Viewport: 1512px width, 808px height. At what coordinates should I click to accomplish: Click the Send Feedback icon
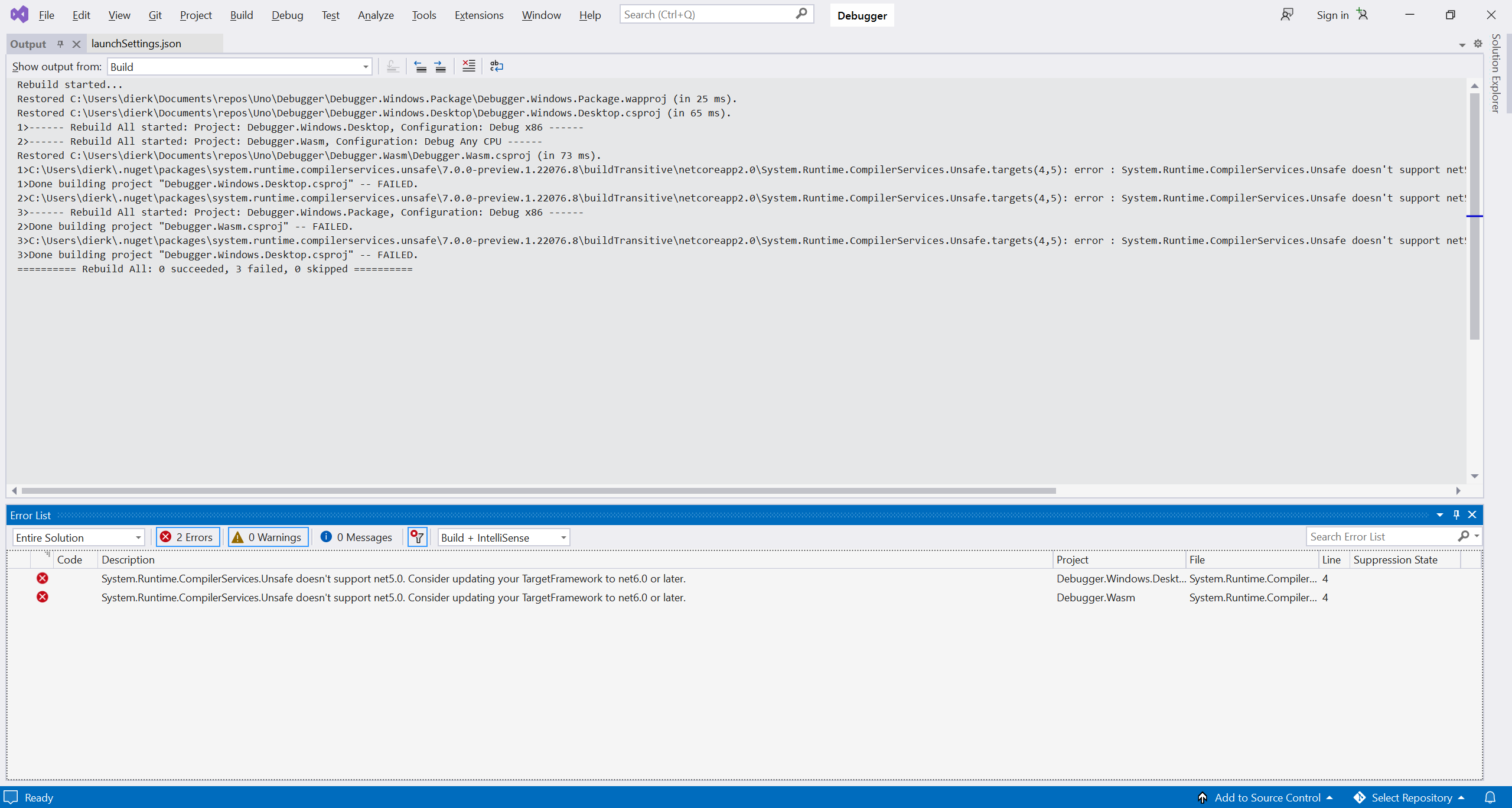click(x=1287, y=15)
